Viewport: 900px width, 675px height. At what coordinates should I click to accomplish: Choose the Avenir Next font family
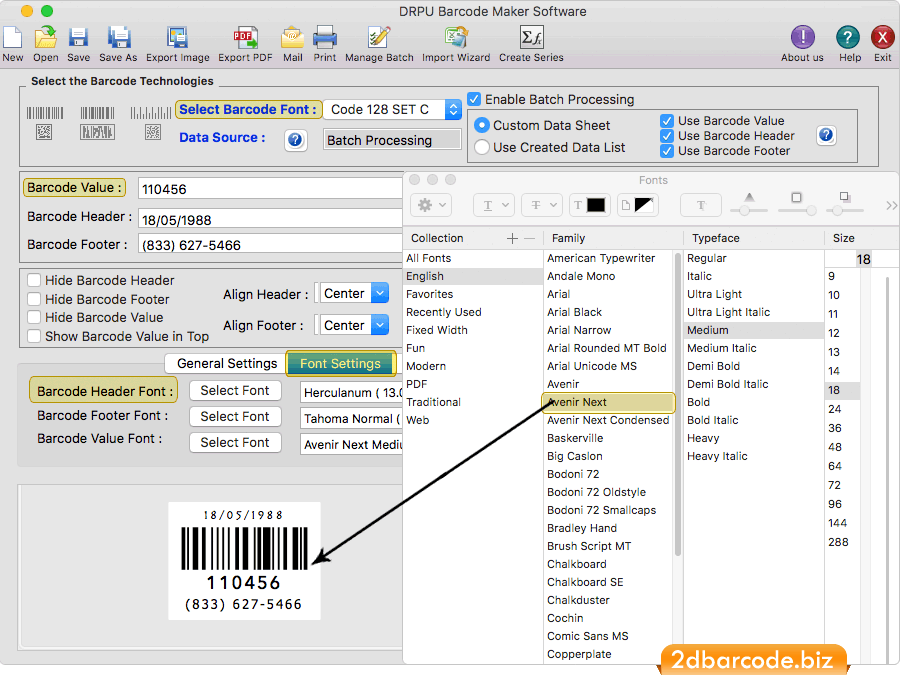(608, 402)
